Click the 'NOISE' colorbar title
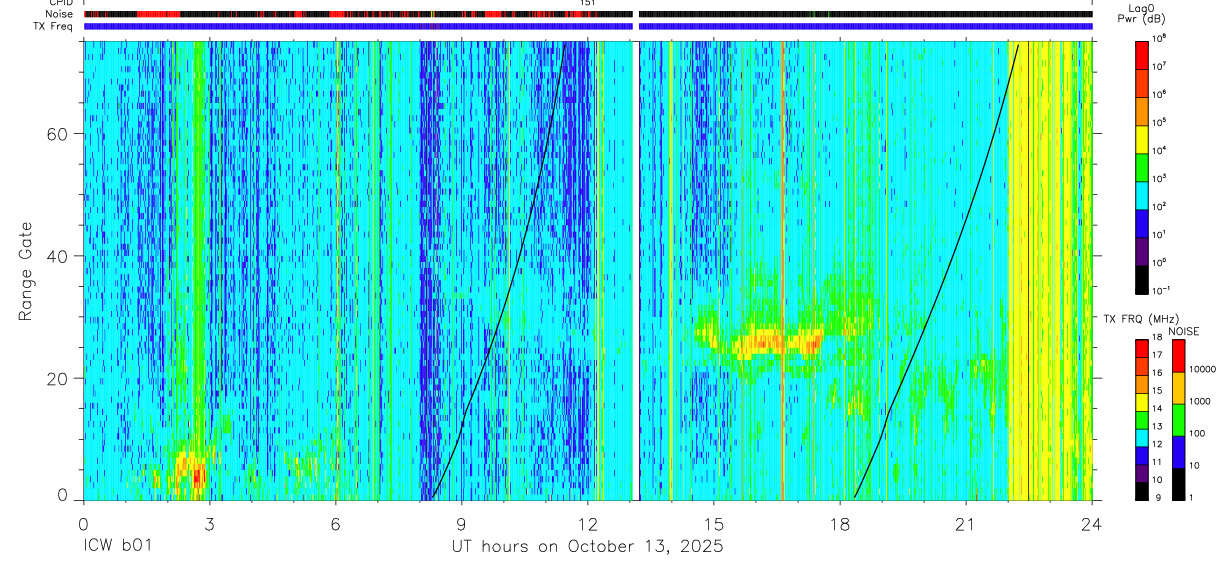 [x=1183, y=331]
